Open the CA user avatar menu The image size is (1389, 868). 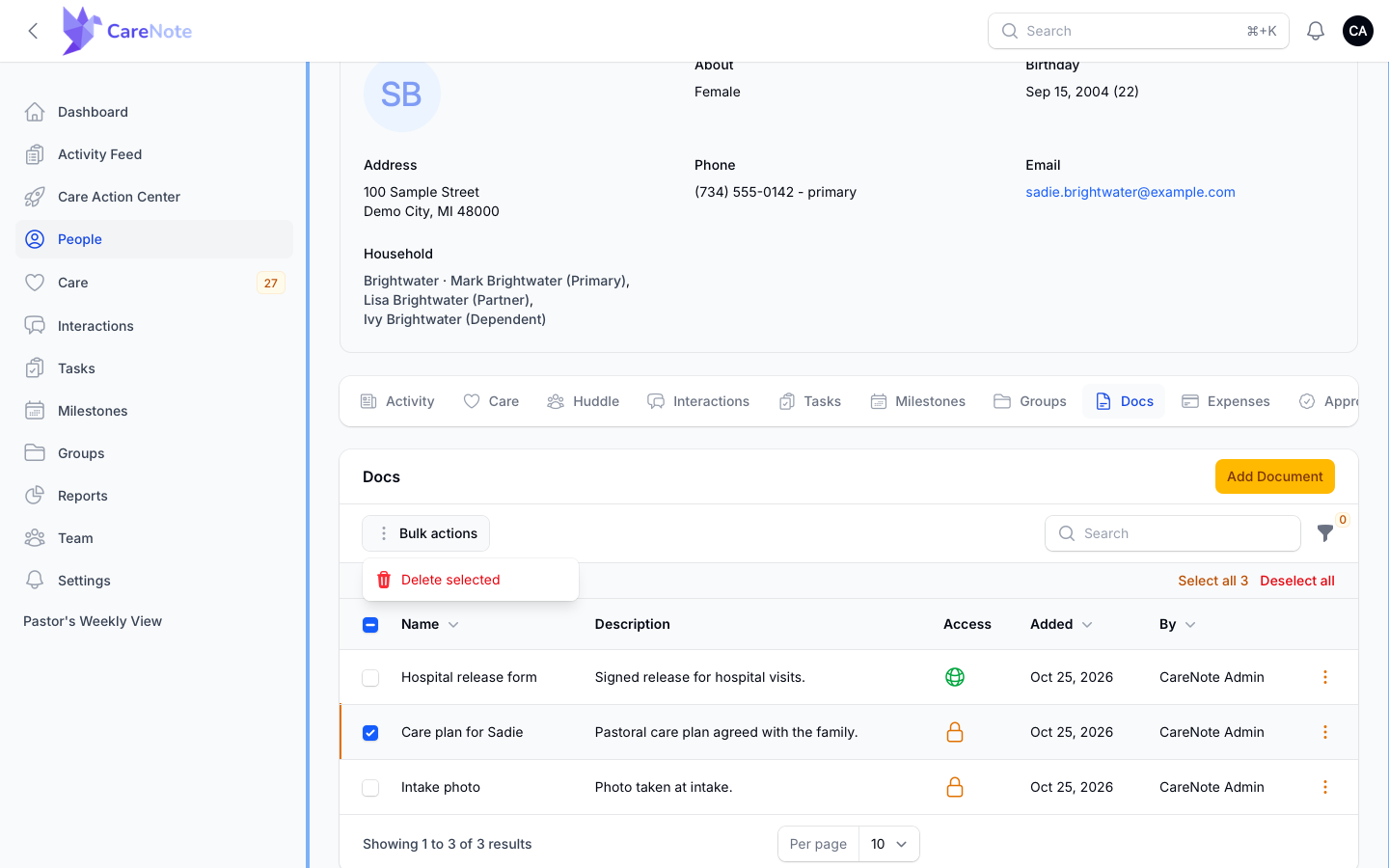(1358, 31)
